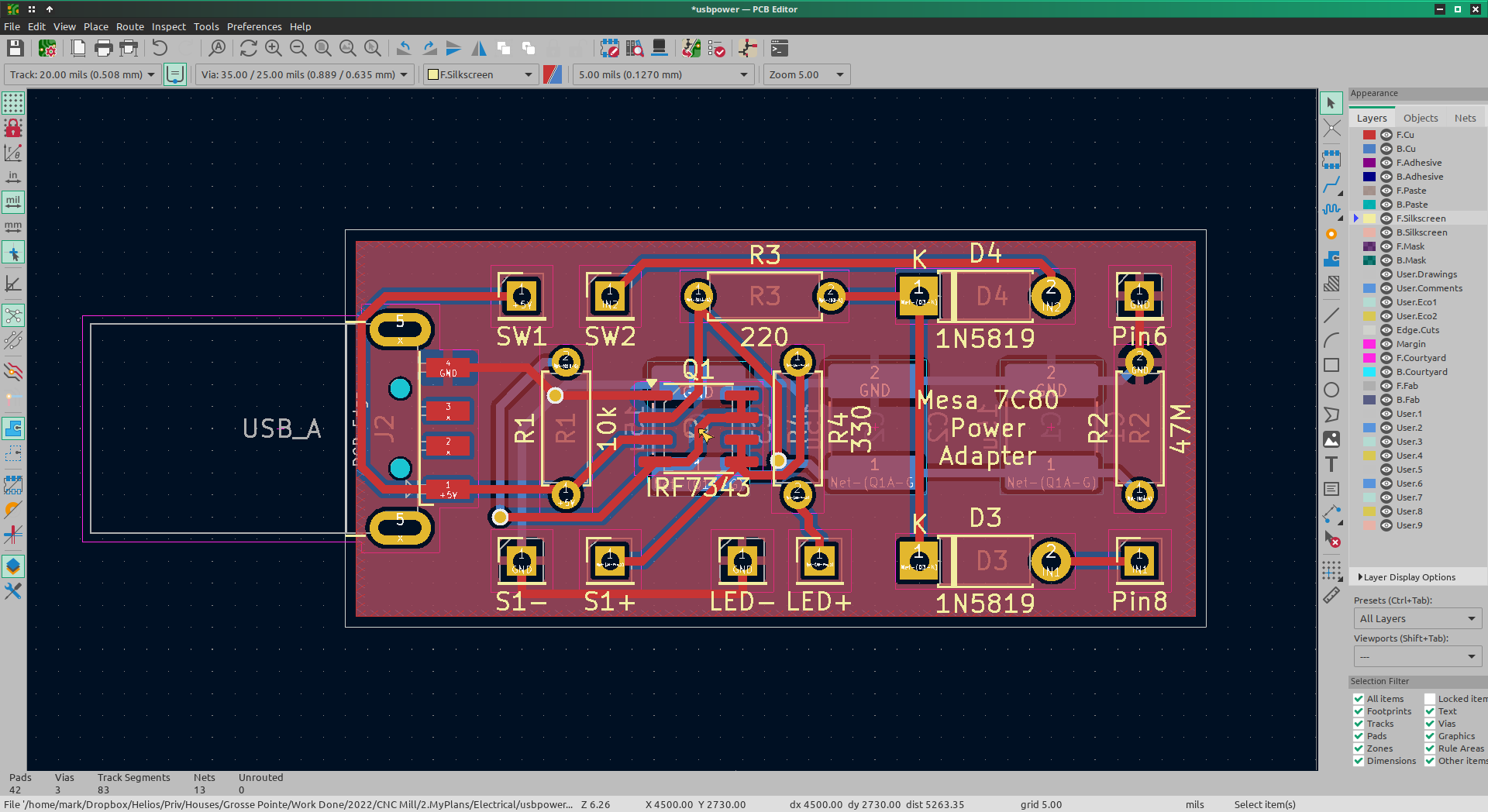The height and width of the screenshot is (812, 1488).
Task: Open the Route menu
Action: click(x=130, y=26)
